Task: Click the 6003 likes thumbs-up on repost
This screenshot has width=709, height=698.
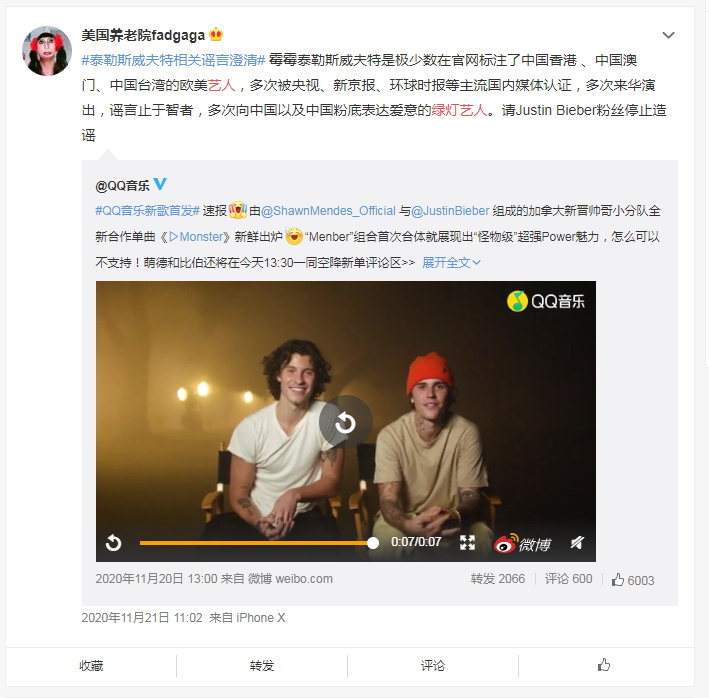Action: [x=633, y=580]
